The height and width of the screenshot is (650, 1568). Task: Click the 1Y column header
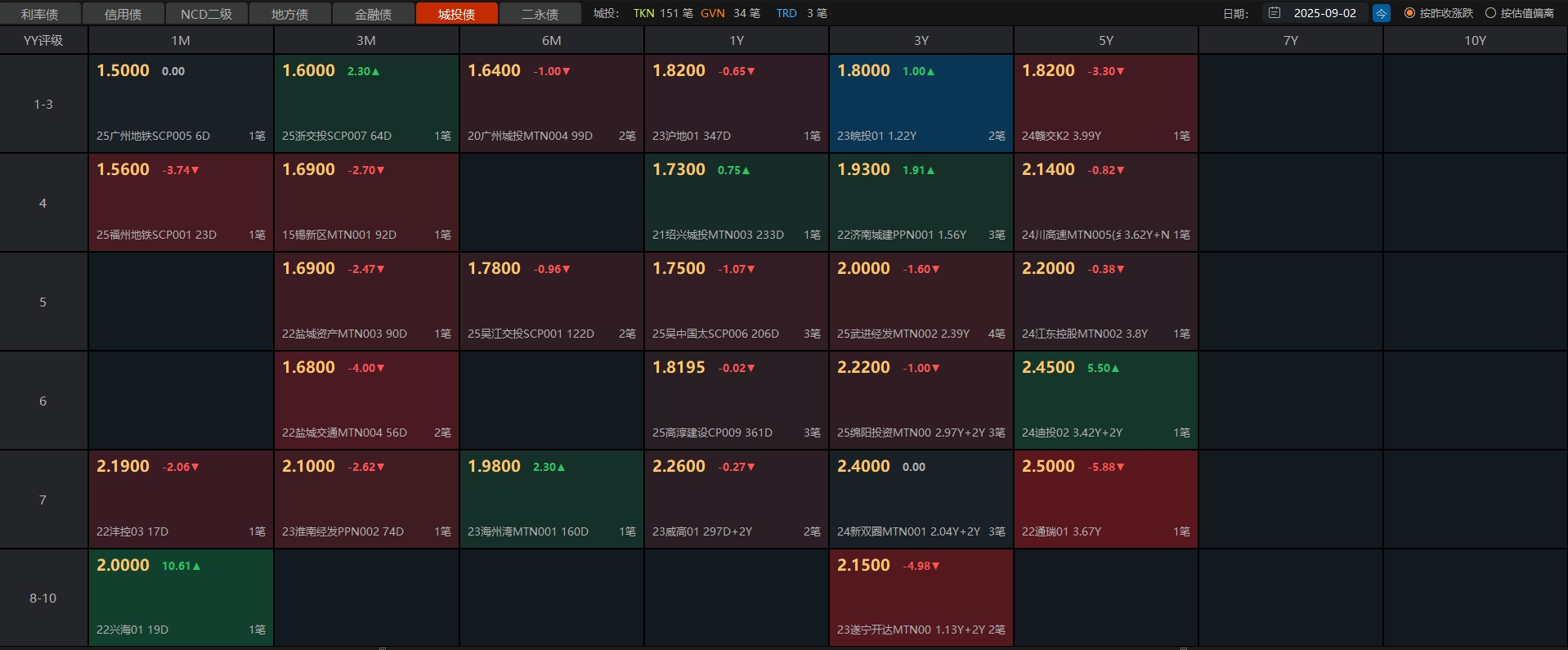(737, 40)
